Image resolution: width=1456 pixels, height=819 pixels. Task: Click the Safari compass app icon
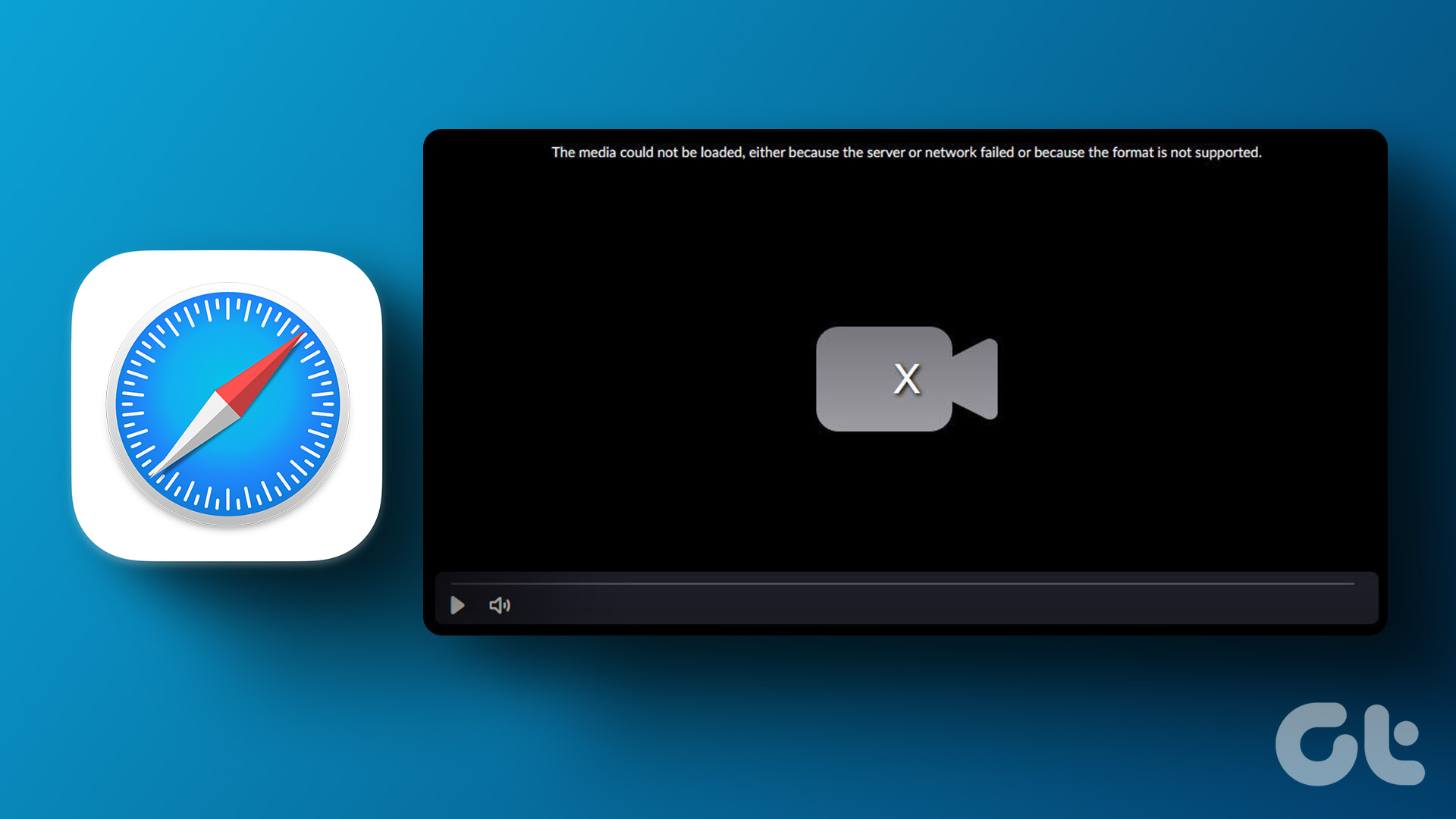pos(227,406)
